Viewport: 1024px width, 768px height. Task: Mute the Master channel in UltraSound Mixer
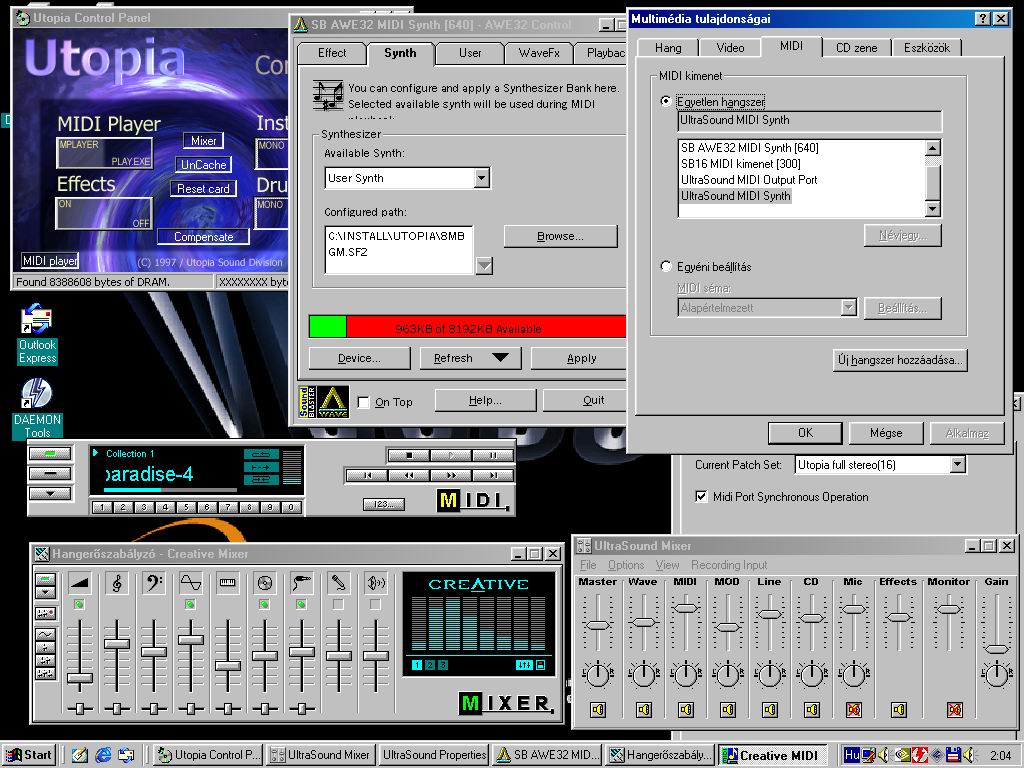(x=598, y=709)
